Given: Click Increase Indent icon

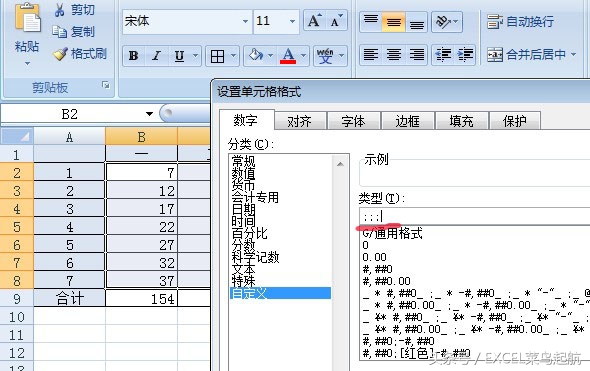Looking at the screenshot, I should [x=465, y=55].
